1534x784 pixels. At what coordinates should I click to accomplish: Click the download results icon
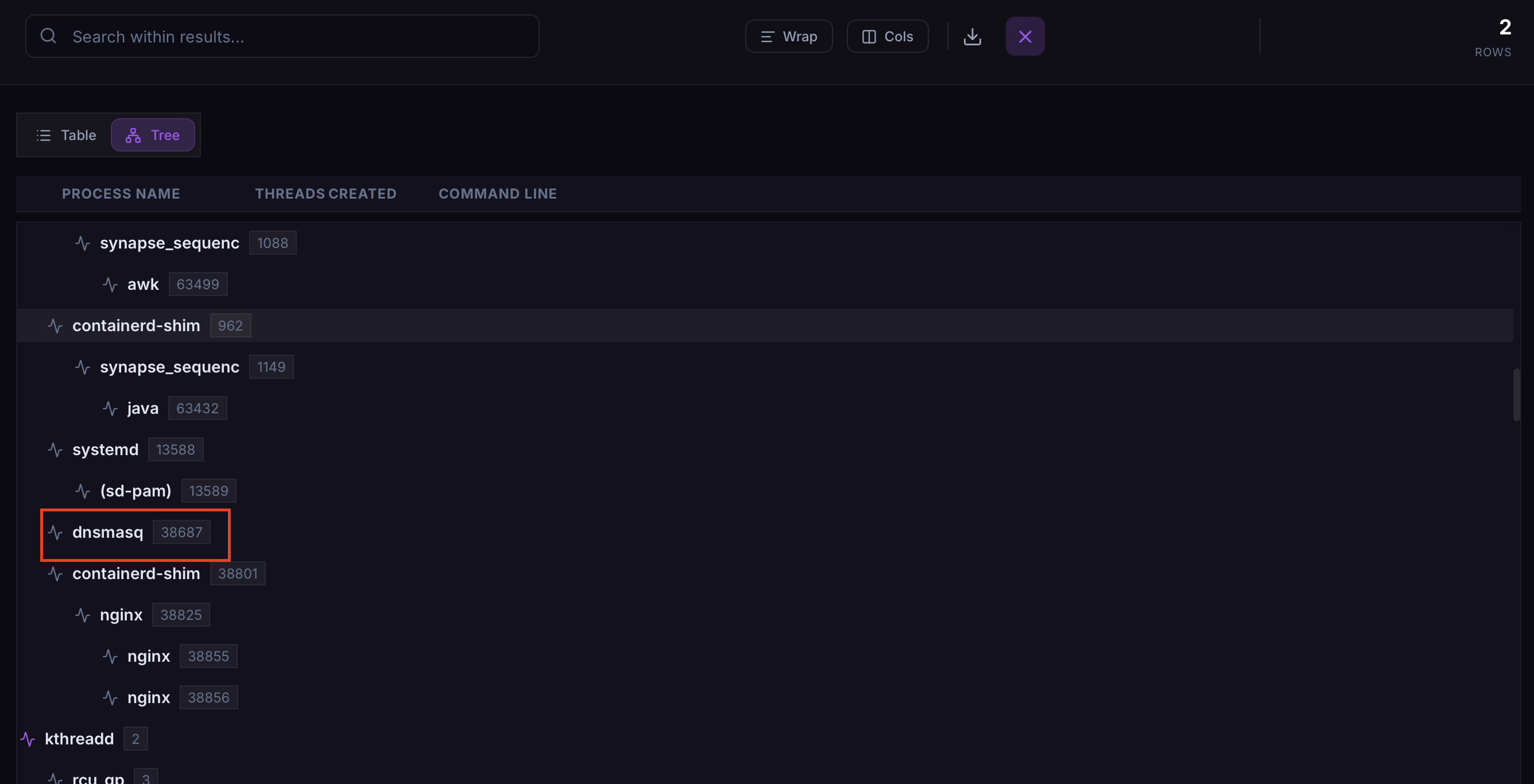pos(972,37)
